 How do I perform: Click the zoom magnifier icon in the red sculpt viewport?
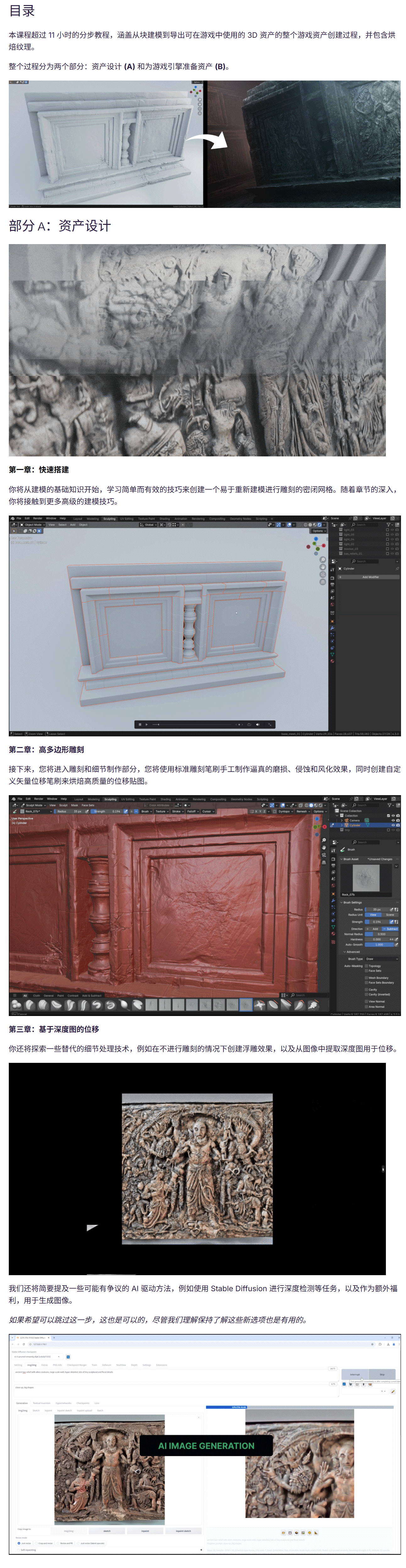point(324,840)
